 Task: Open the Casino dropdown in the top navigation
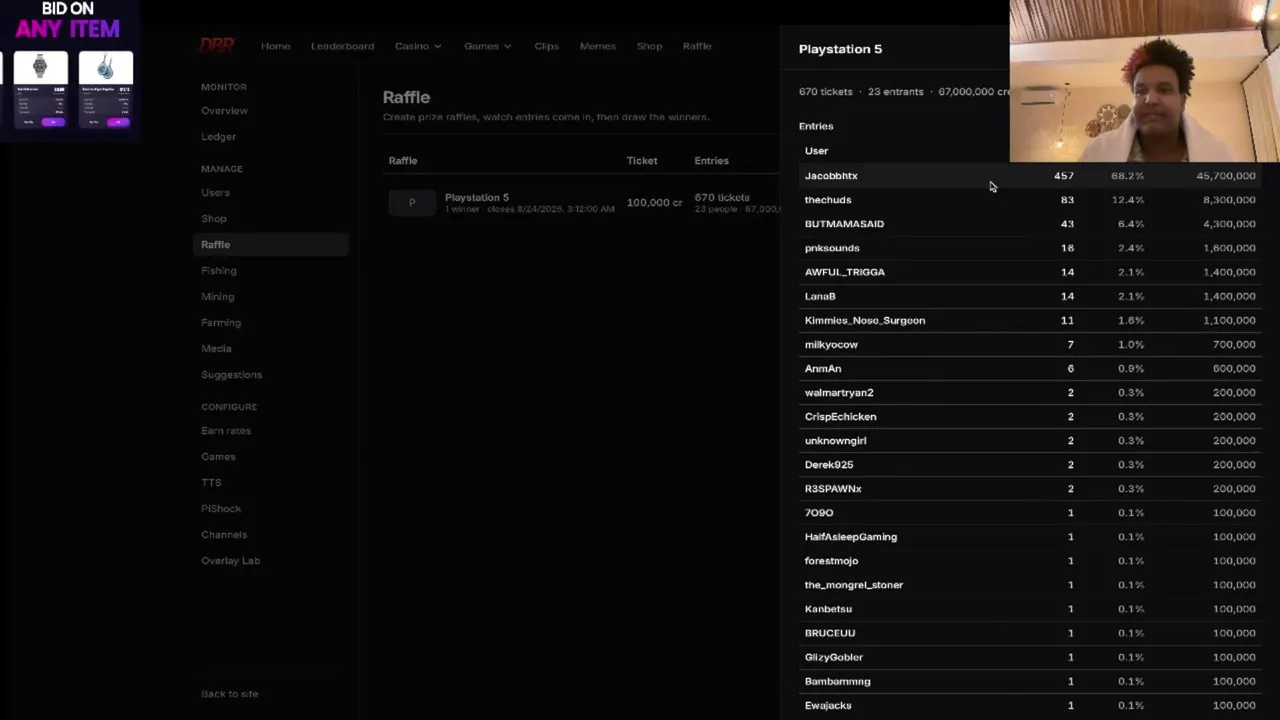418,46
